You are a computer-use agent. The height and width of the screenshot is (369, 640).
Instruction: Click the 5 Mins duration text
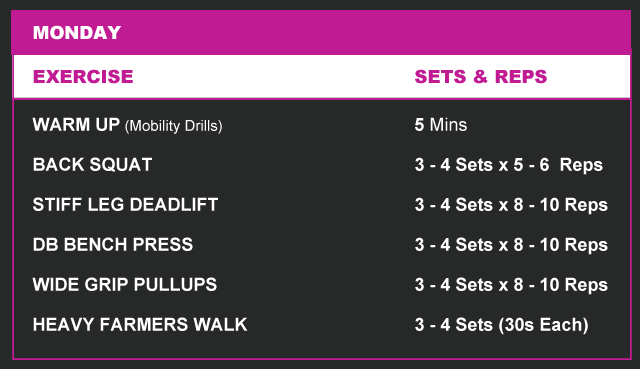[440, 124]
